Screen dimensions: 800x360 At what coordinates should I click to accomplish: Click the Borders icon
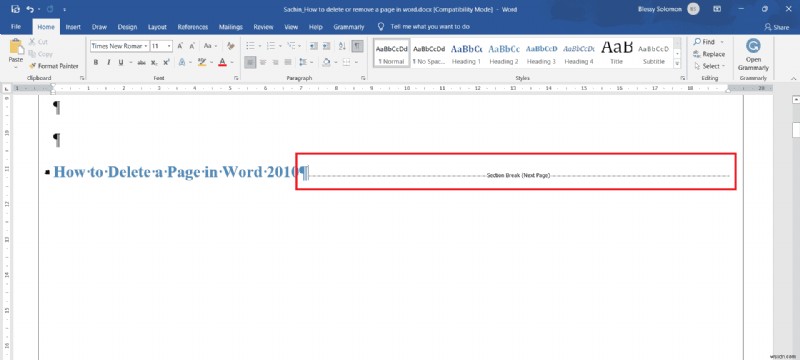point(346,62)
